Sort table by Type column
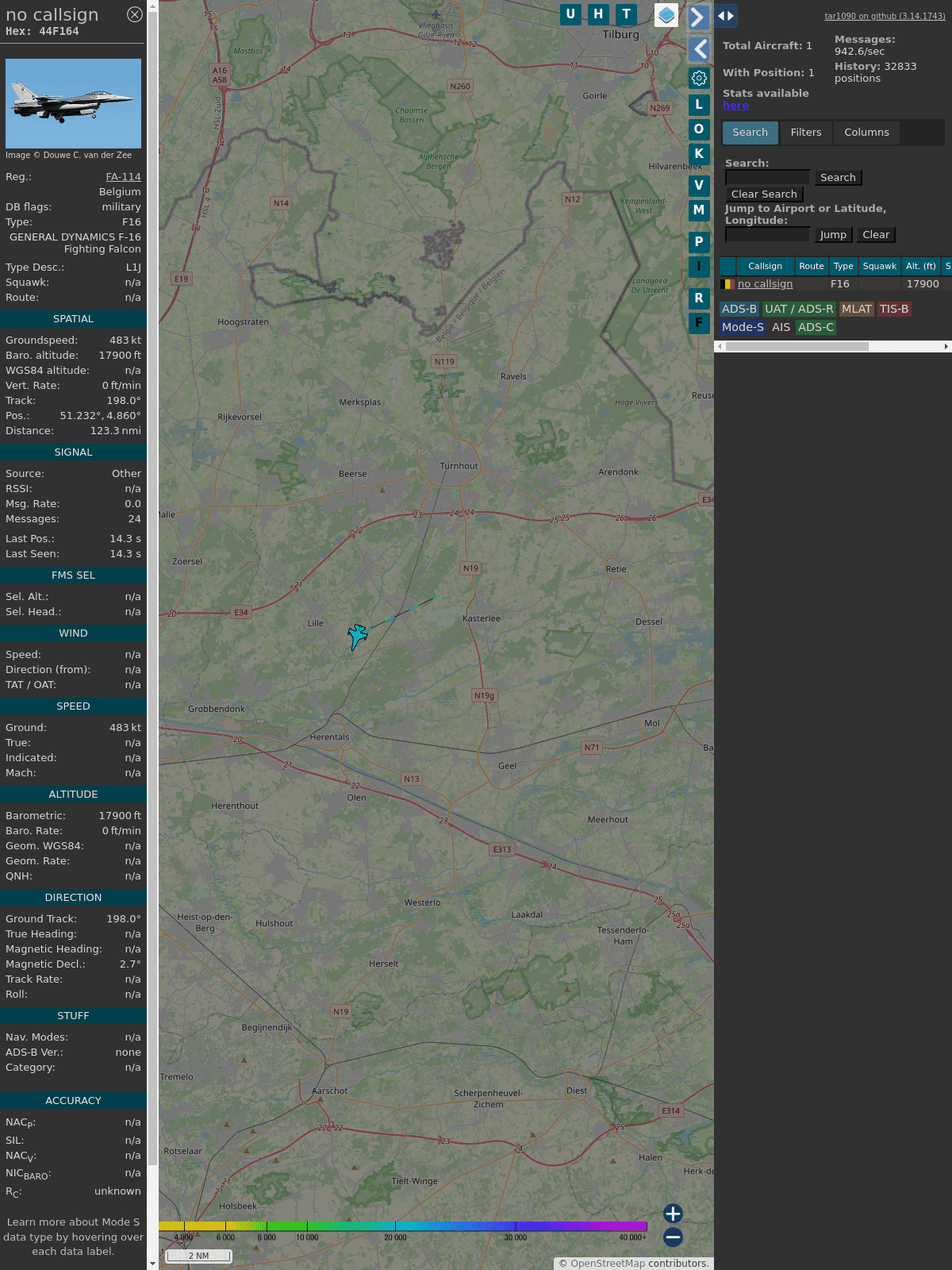Image resolution: width=952 pixels, height=1270 pixels. tap(843, 267)
